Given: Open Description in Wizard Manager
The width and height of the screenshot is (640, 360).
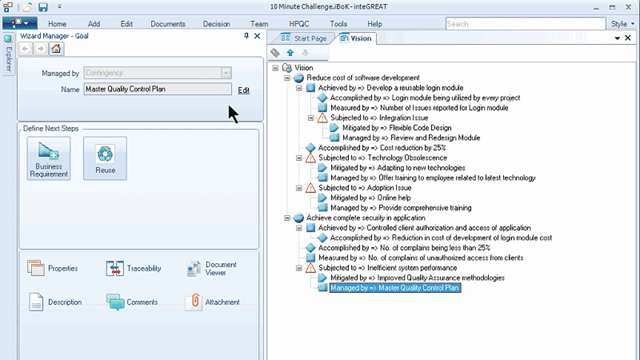Looking at the screenshot, I should point(55,302).
